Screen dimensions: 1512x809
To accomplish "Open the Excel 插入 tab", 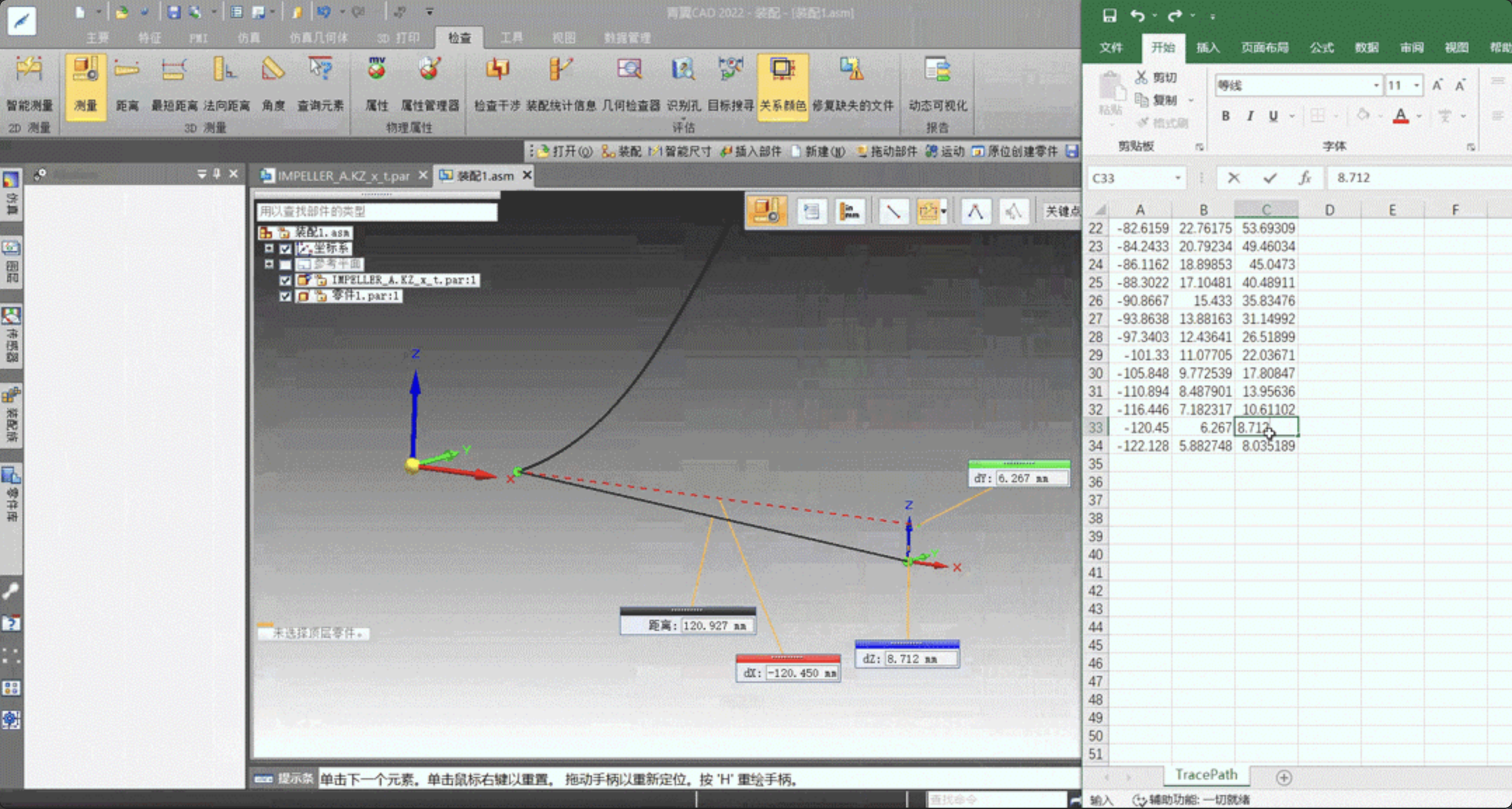I will pos(1208,48).
